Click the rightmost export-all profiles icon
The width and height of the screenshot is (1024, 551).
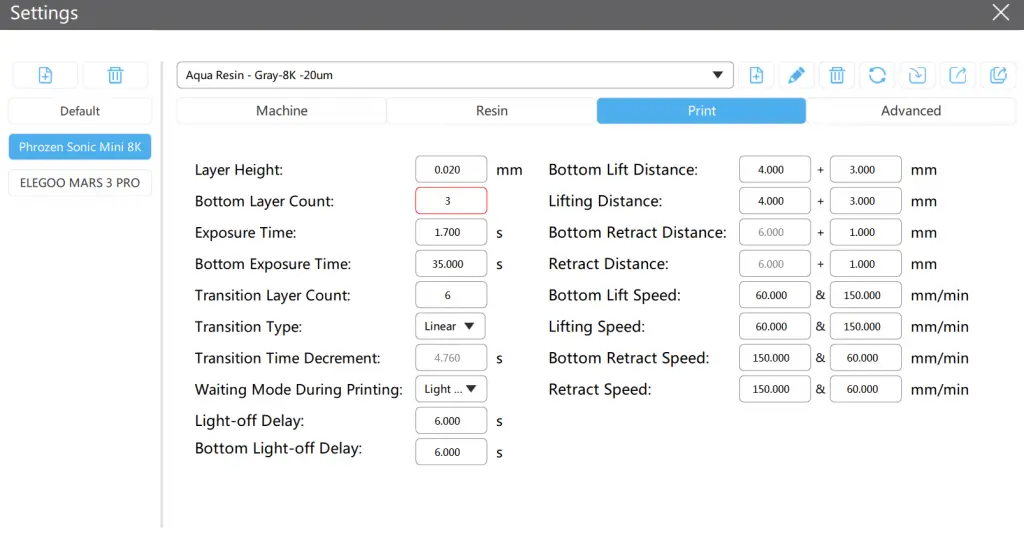click(997, 75)
